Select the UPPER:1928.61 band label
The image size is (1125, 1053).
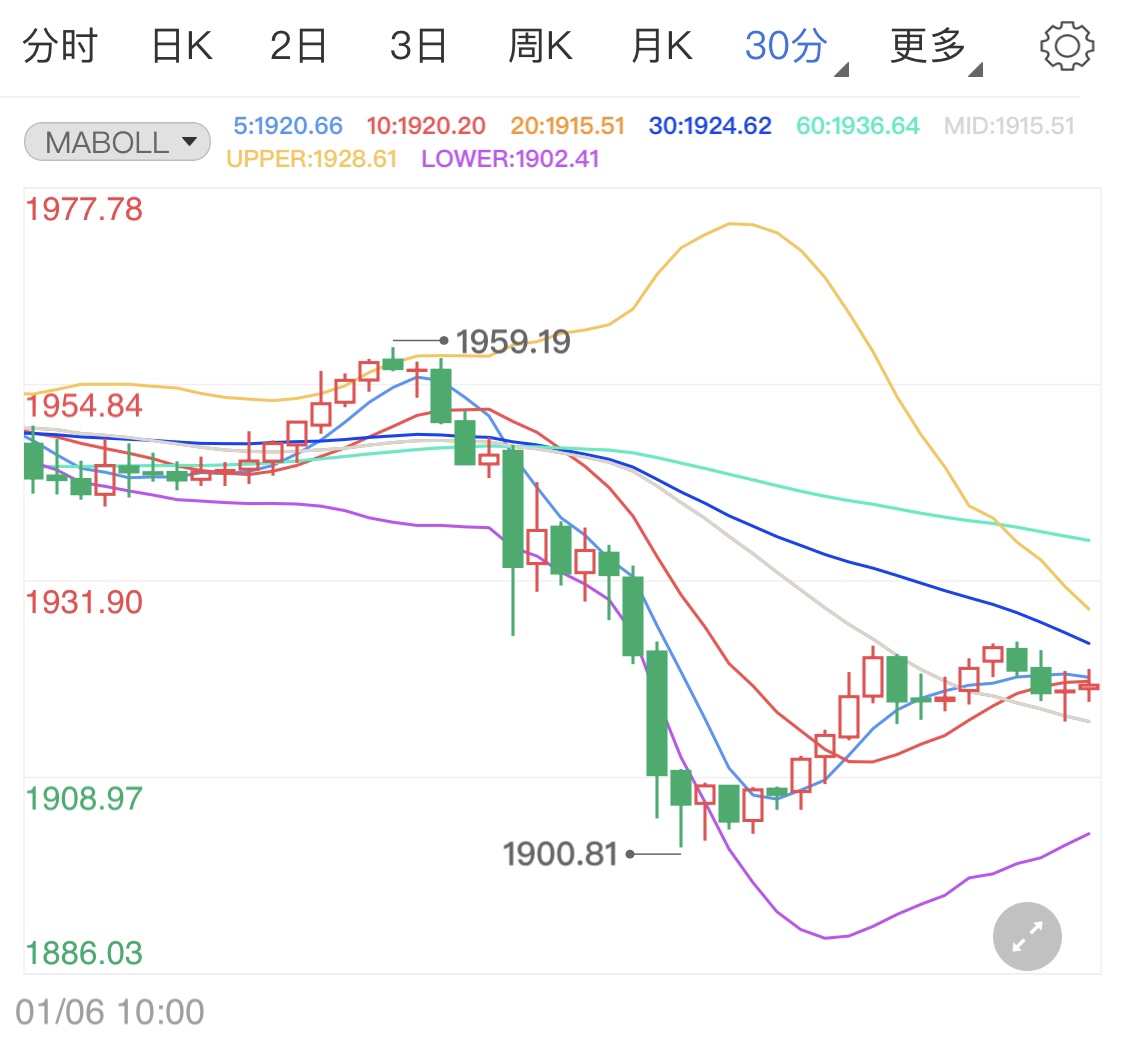click(x=312, y=159)
